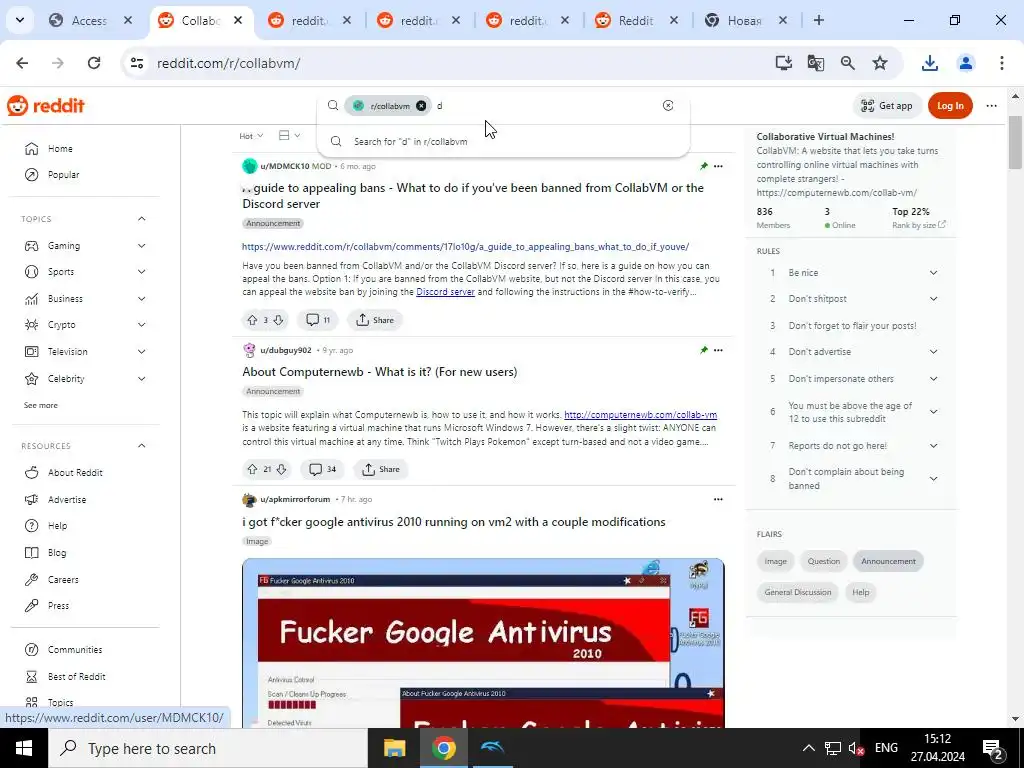Viewport: 1024px width, 768px height.
Task: Upvote the guide to appealing bans post
Action: pos(252,320)
